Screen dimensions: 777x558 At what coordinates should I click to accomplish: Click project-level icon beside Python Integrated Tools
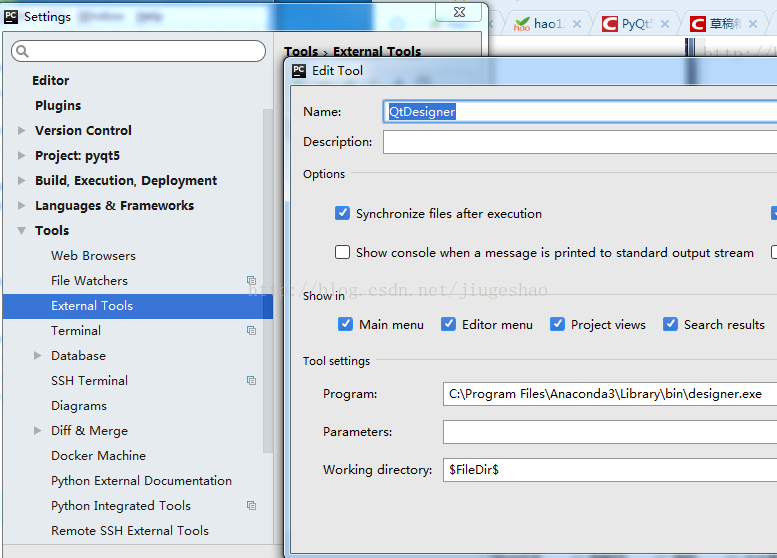point(251,505)
